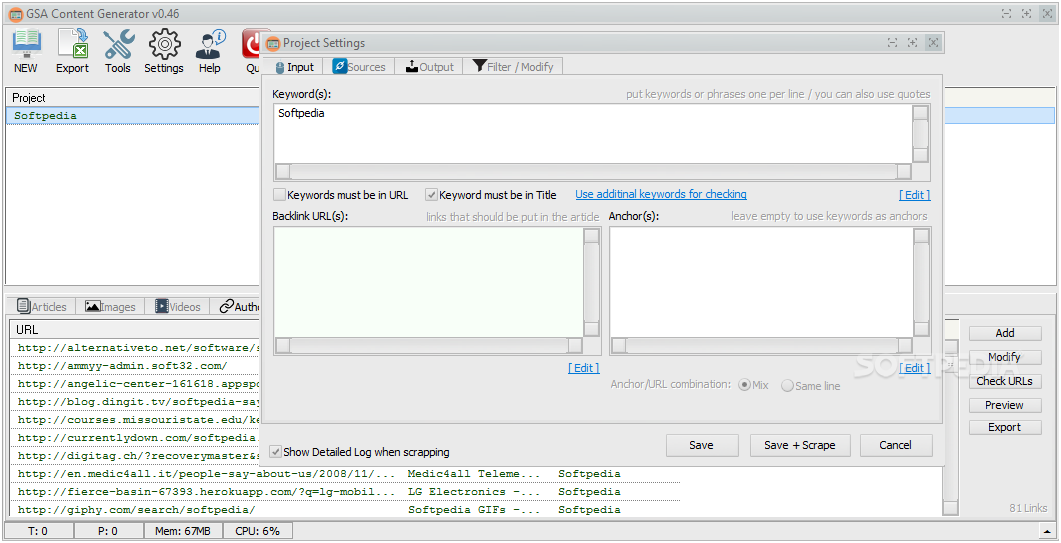Toggle Keyword must be in Title checkbox
The height and width of the screenshot is (543, 1061).
tap(431, 195)
